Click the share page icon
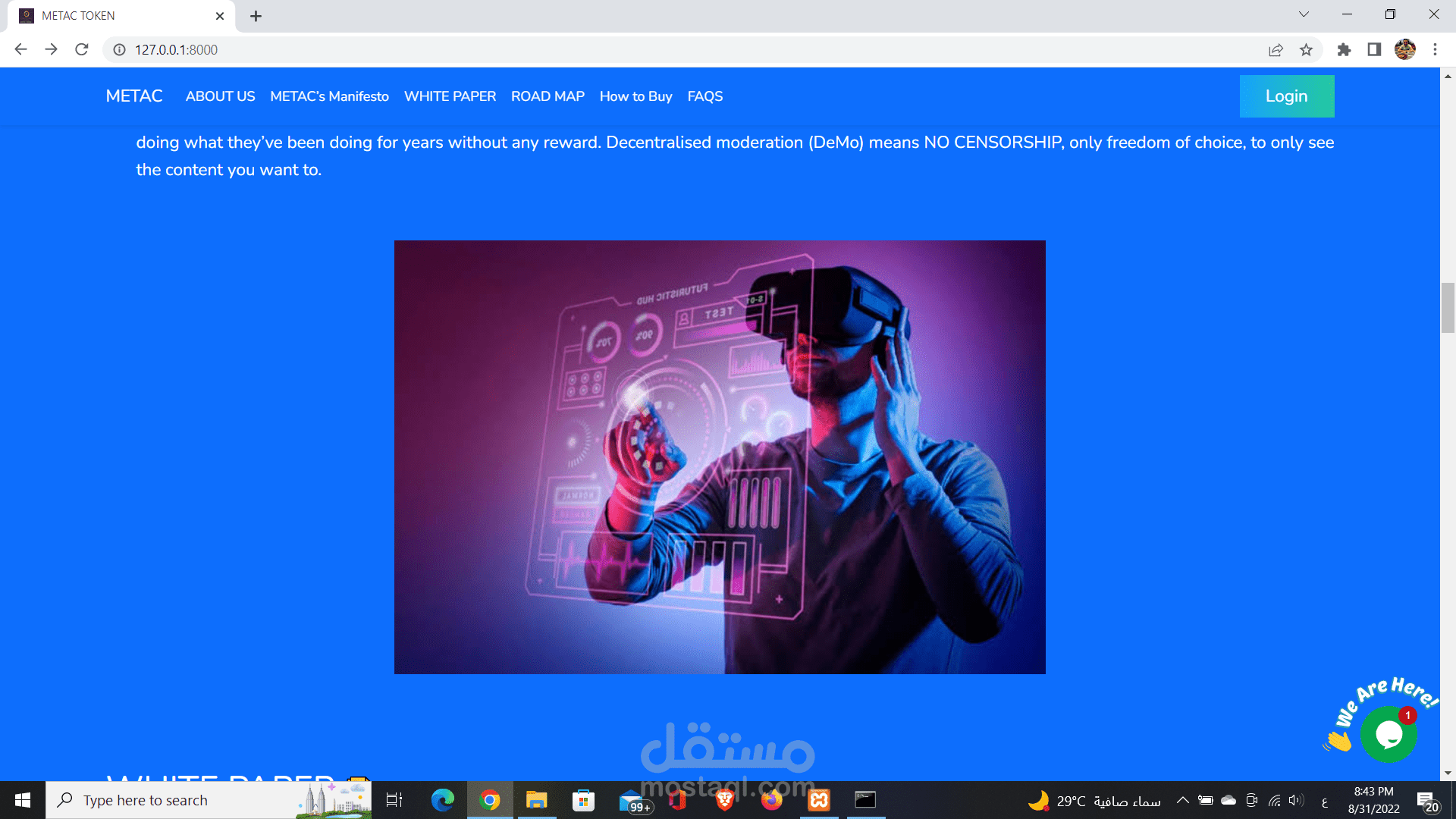 tap(1276, 50)
